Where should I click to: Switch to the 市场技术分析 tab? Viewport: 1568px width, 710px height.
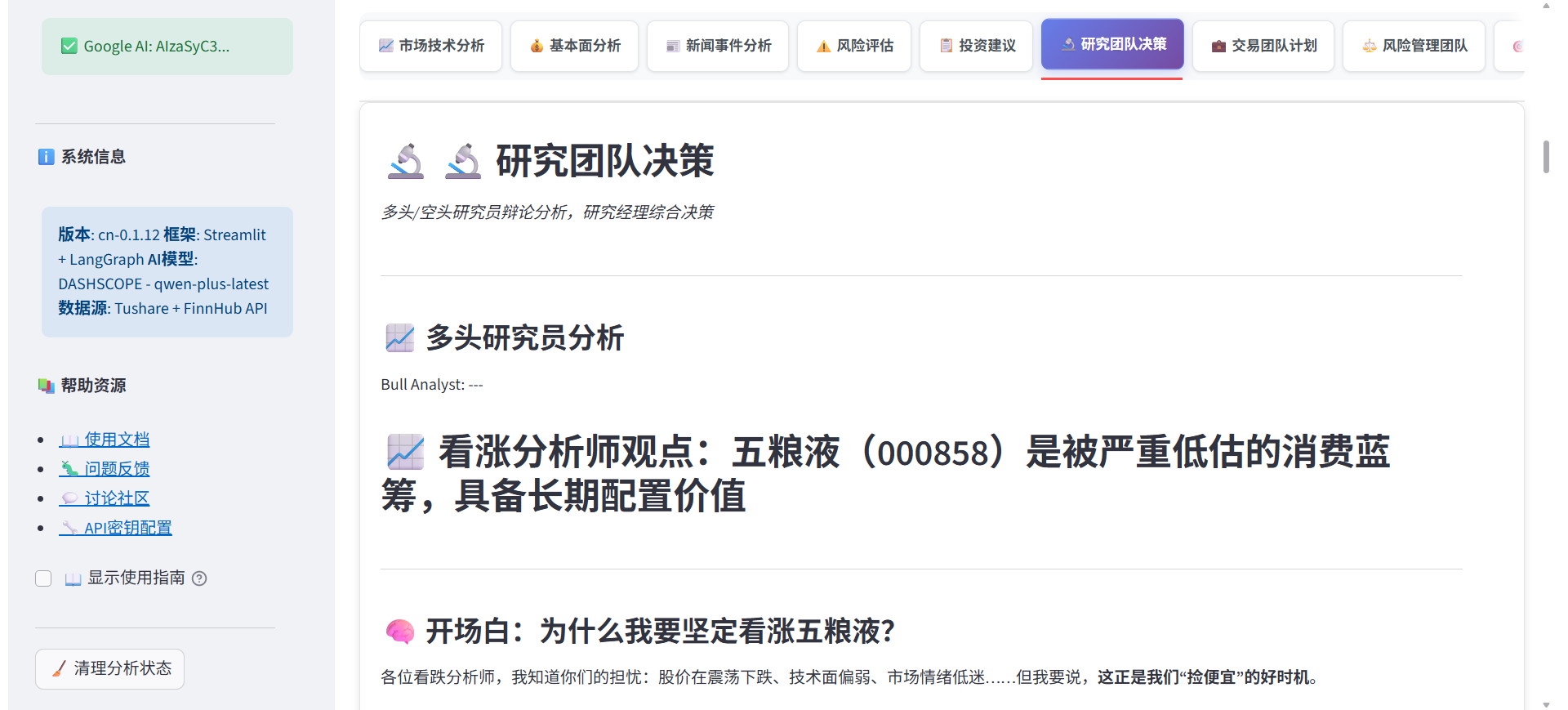[x=431, y=46]
